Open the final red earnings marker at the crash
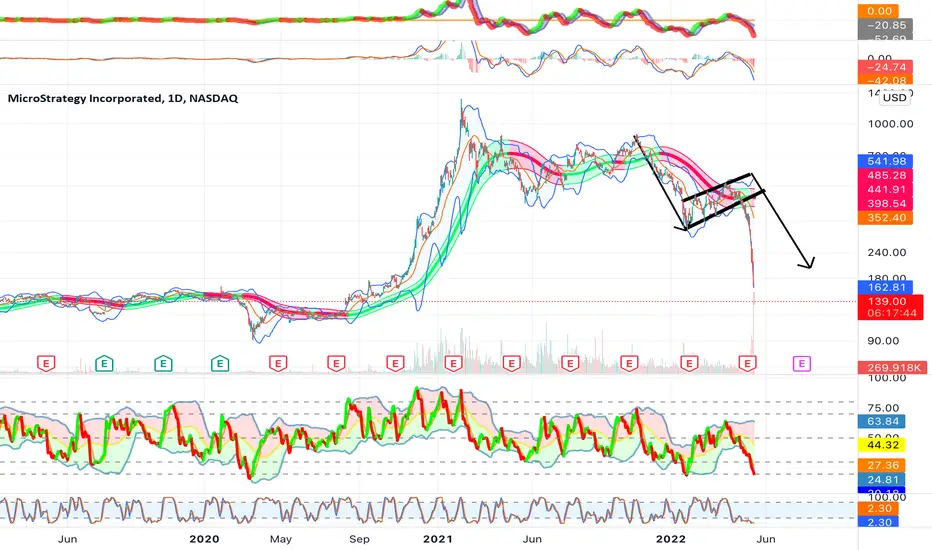Image resolution: width=932 pixels, height=550 pixels. click(x=747, y=363)
